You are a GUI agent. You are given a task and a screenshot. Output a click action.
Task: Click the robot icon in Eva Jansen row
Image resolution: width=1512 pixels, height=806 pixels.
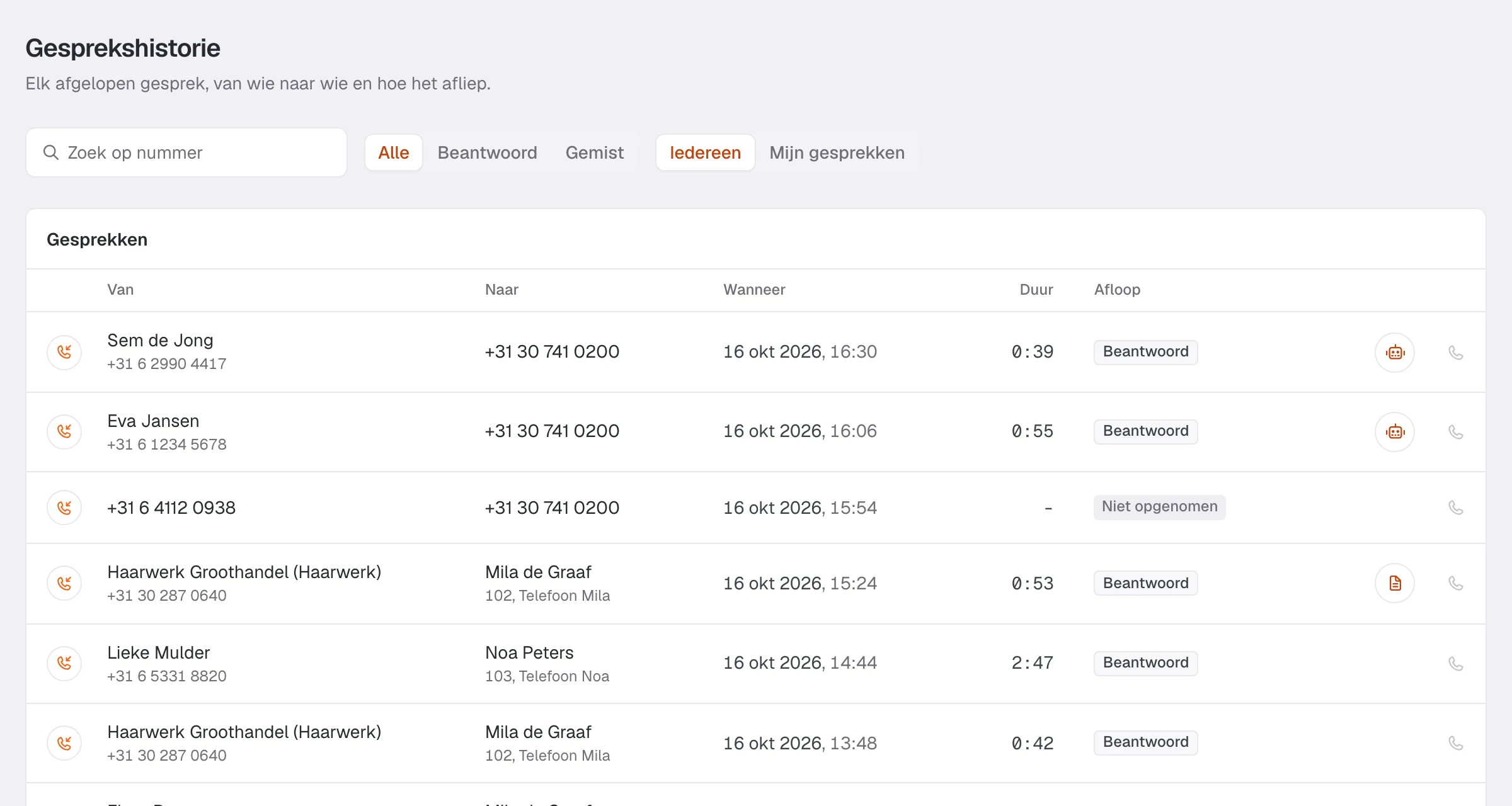[x=1395, y=431]
